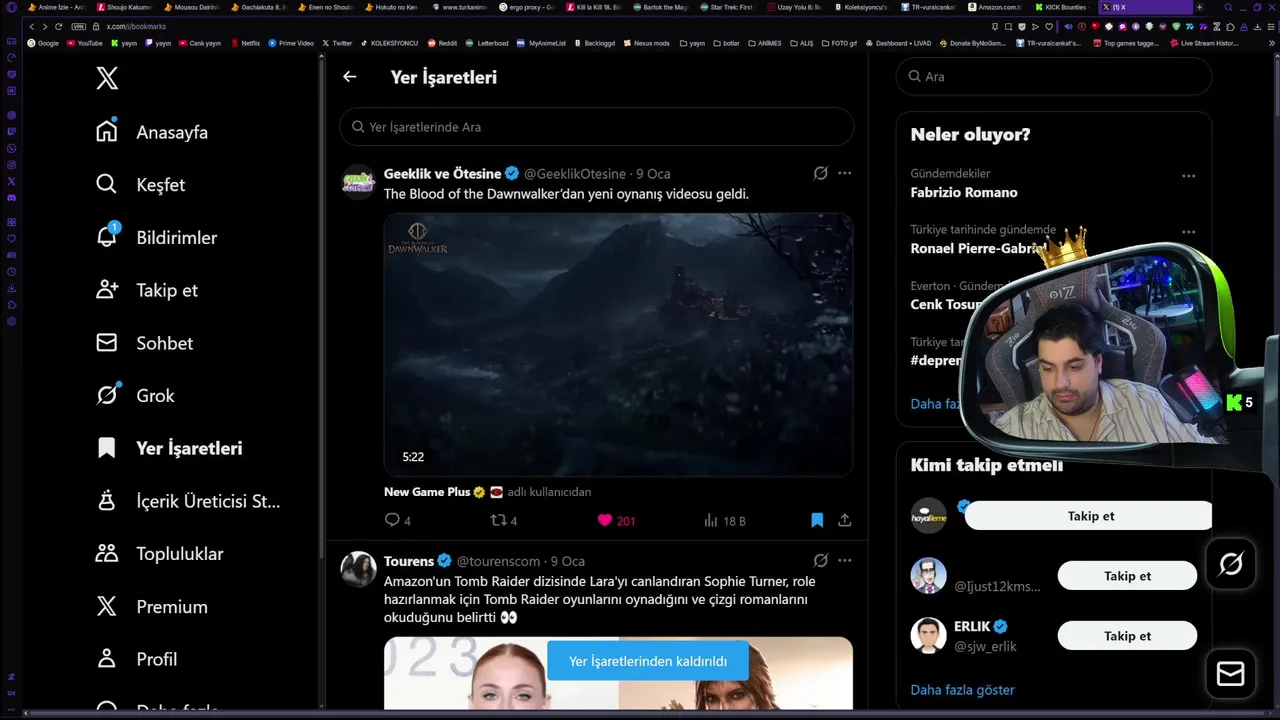Screen dimensions: 1280x720
Task: Open Profil page
Action: (136, 660)
